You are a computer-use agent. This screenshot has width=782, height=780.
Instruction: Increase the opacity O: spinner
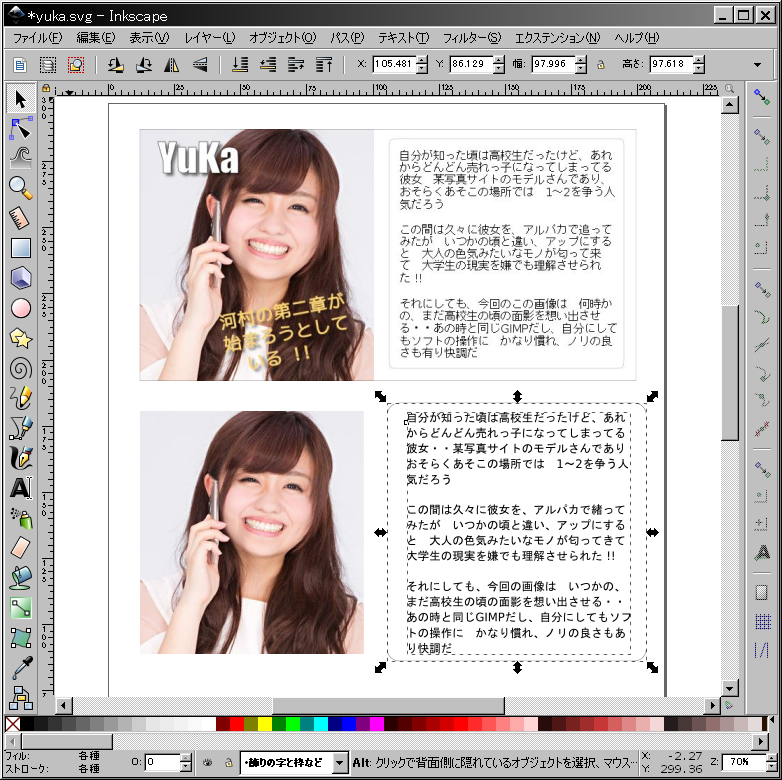click(186, 758)
